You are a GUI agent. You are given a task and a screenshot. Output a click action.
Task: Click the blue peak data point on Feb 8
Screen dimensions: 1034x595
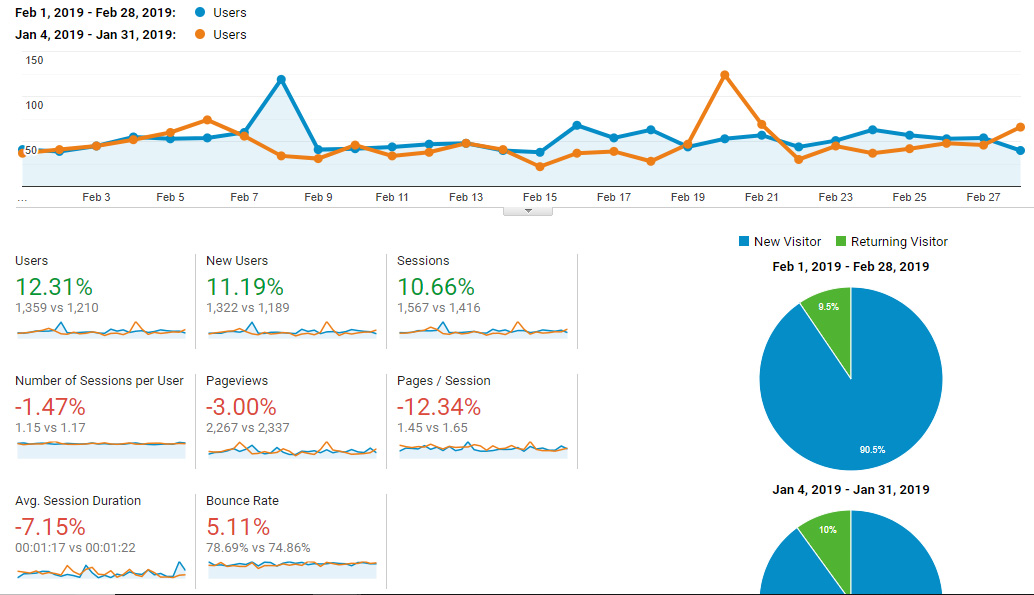tap(282, 79)
